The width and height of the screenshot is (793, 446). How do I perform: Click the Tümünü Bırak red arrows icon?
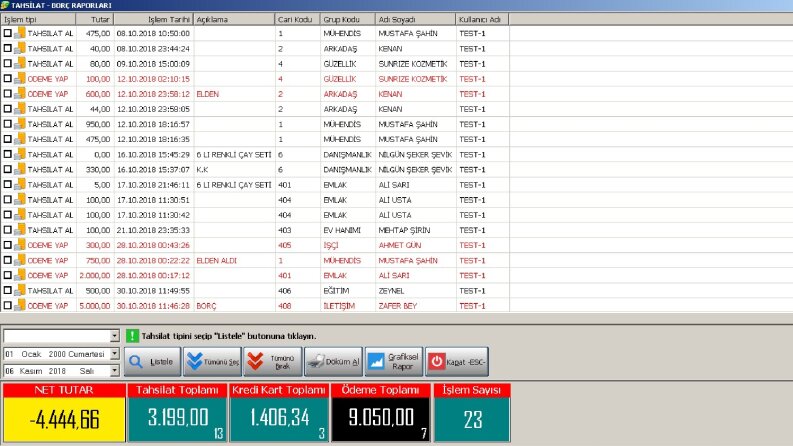(x=255, y=361)
